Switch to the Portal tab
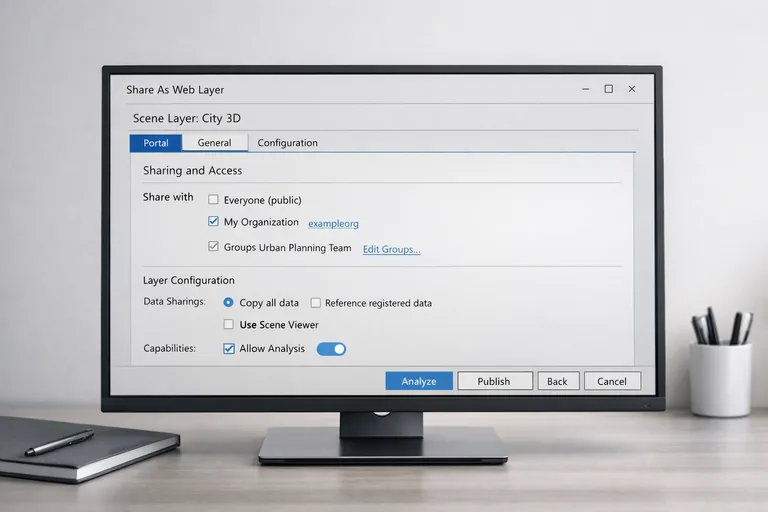Viewport: 768px width, 512px height. (x=156, y=143)
